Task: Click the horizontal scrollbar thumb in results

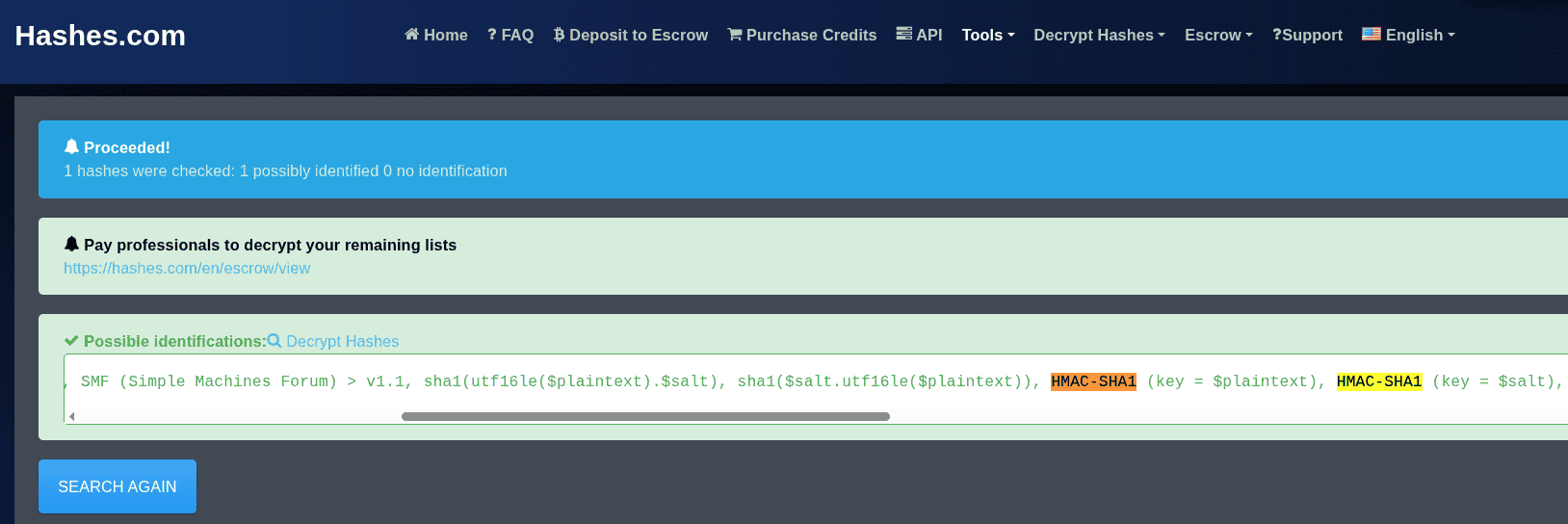Action: click(x=645, y=417)
